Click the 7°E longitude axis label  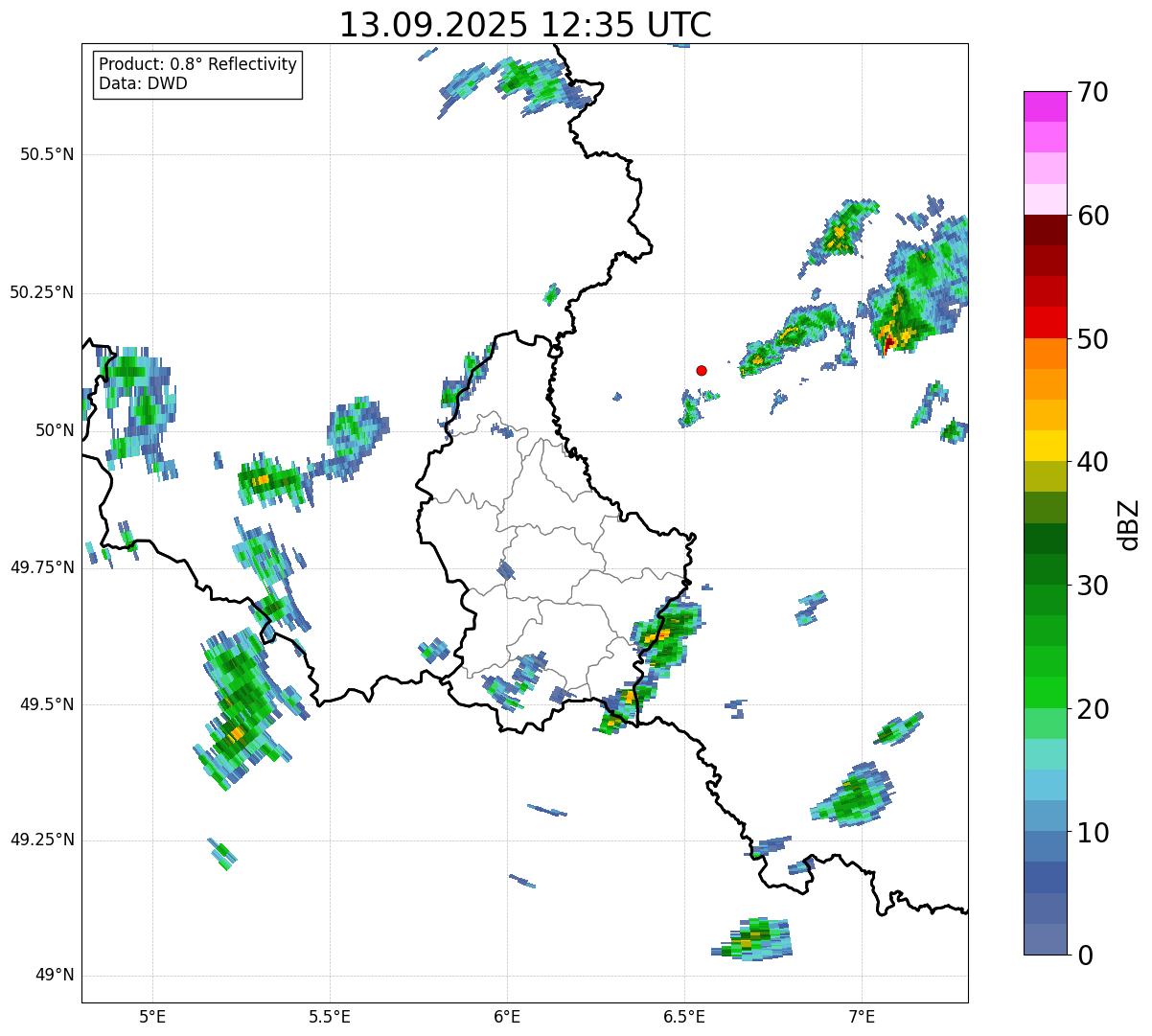point(862,1016)
